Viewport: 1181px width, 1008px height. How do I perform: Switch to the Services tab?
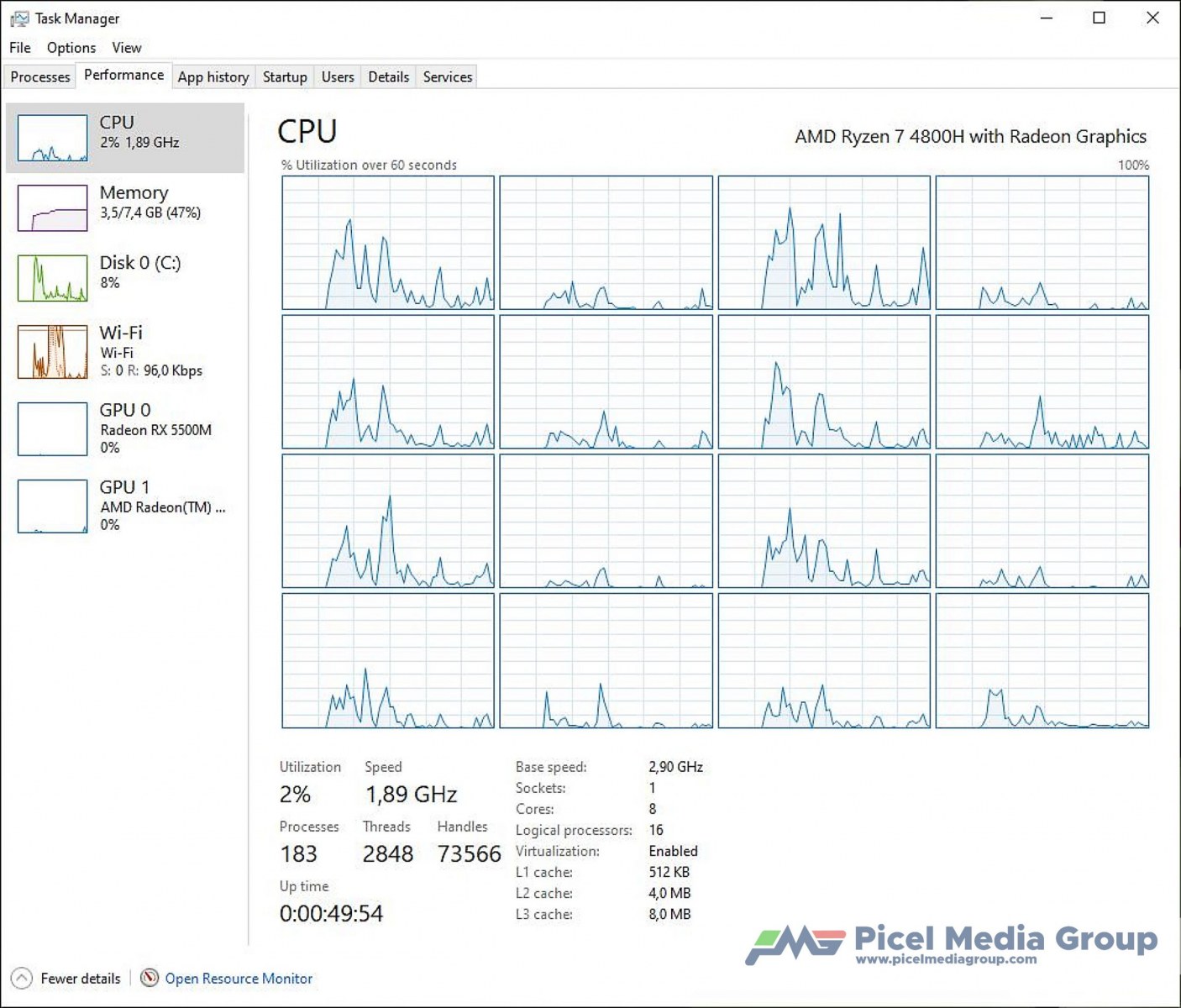[448, 77]
